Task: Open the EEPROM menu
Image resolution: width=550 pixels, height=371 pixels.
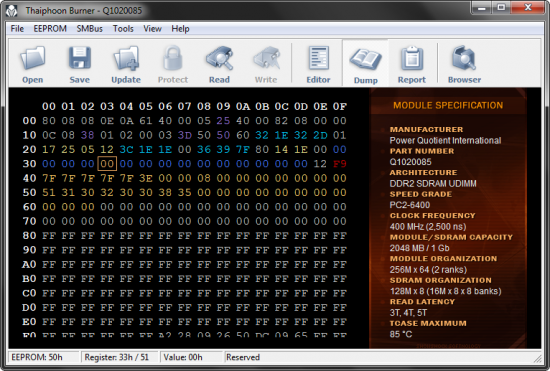Action: pos(50,29)
